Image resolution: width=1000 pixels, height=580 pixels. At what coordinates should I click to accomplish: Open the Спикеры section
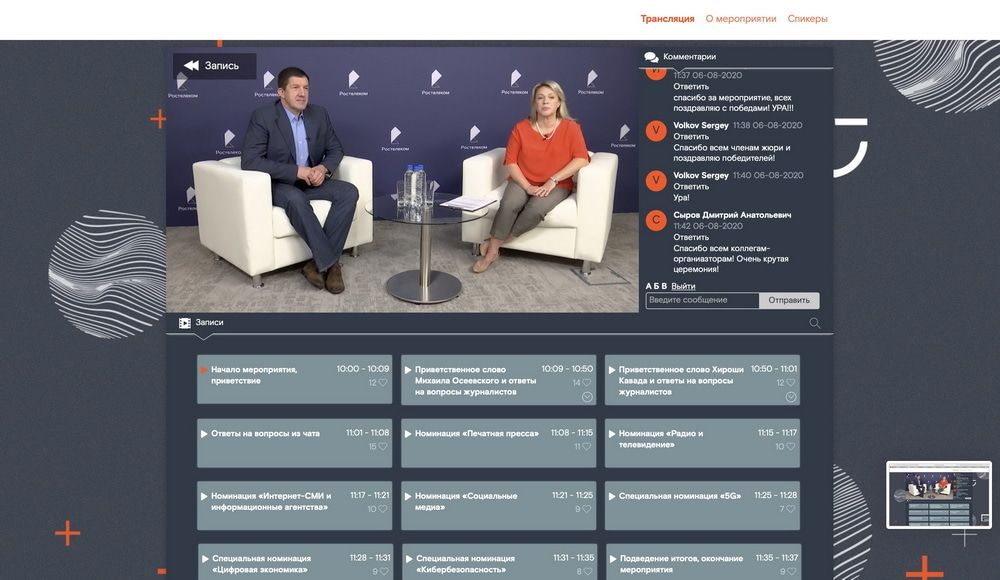809,18
